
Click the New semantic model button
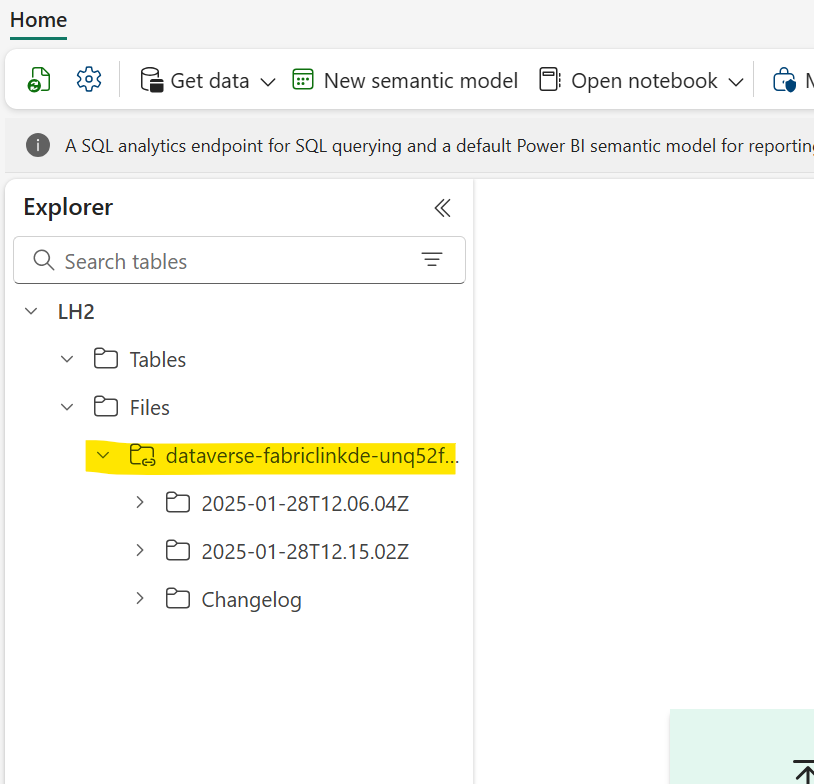pyautogui.click(x=420, y=80)
